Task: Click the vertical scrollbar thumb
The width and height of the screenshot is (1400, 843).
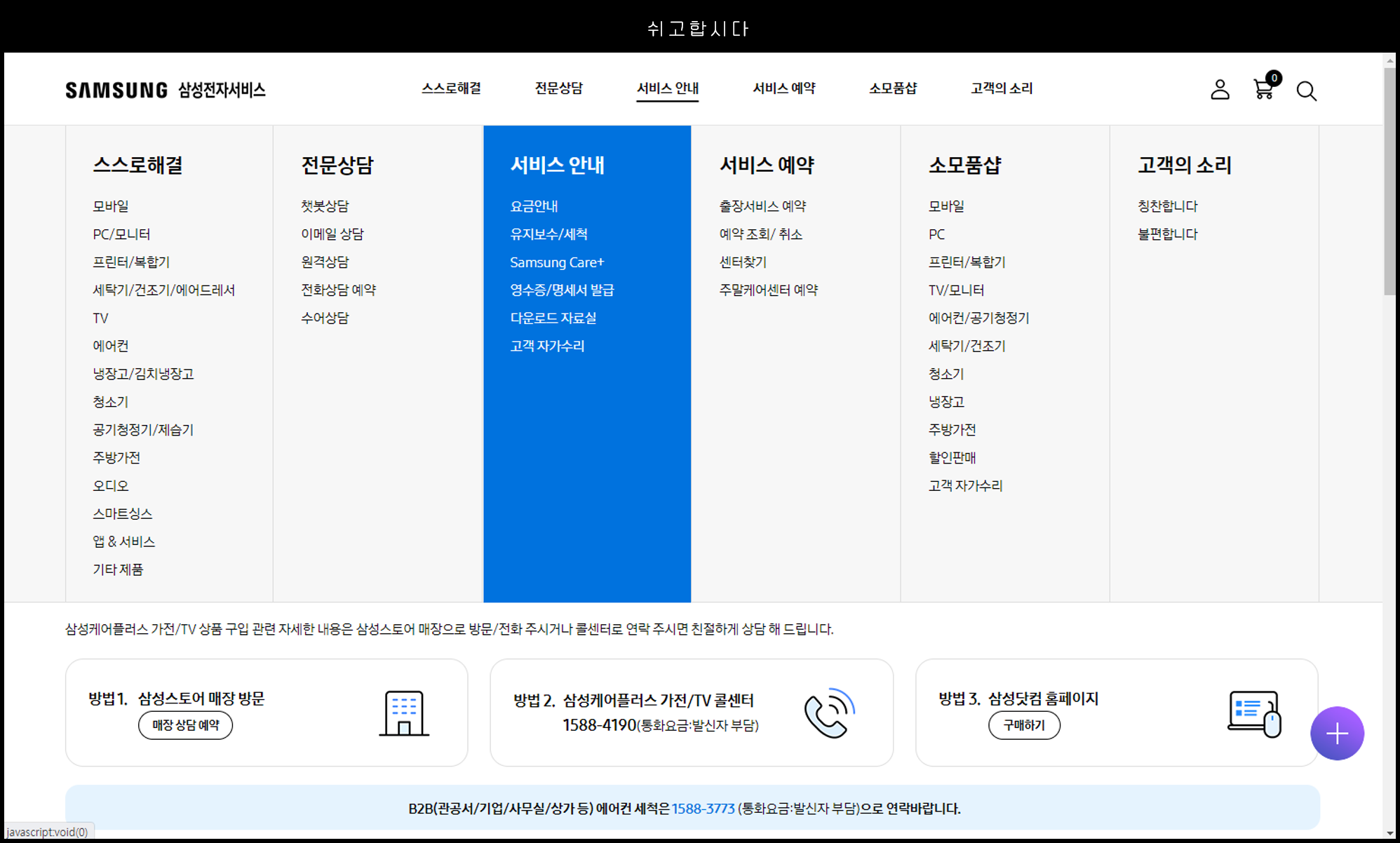Action: pyautogui.click(x=1389, y=181)
